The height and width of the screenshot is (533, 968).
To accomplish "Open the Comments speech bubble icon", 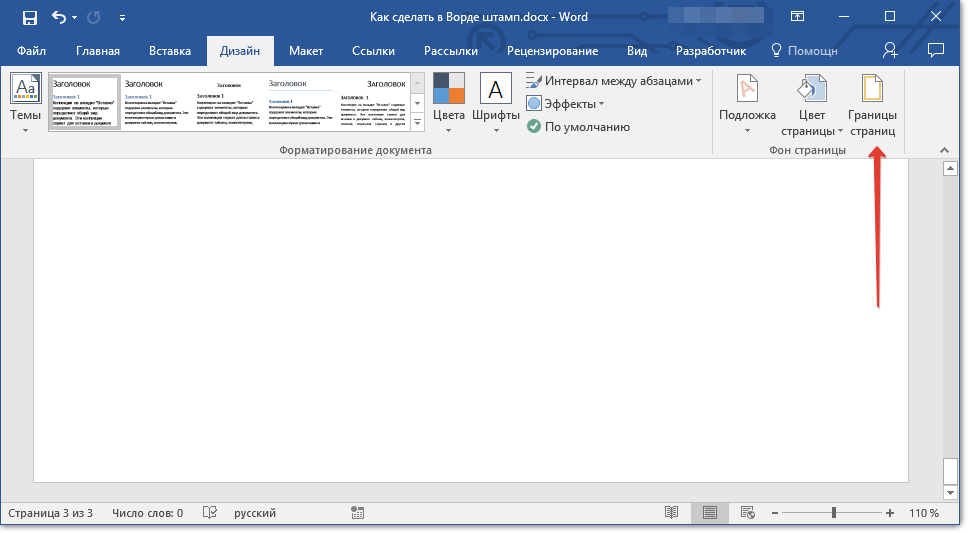I will tap(936, 51).
